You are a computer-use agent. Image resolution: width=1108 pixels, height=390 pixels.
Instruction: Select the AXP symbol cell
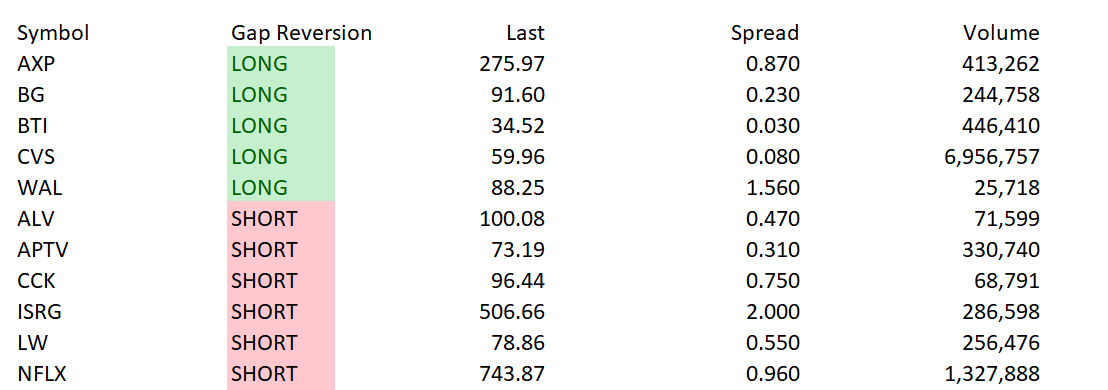coord(36,64)
